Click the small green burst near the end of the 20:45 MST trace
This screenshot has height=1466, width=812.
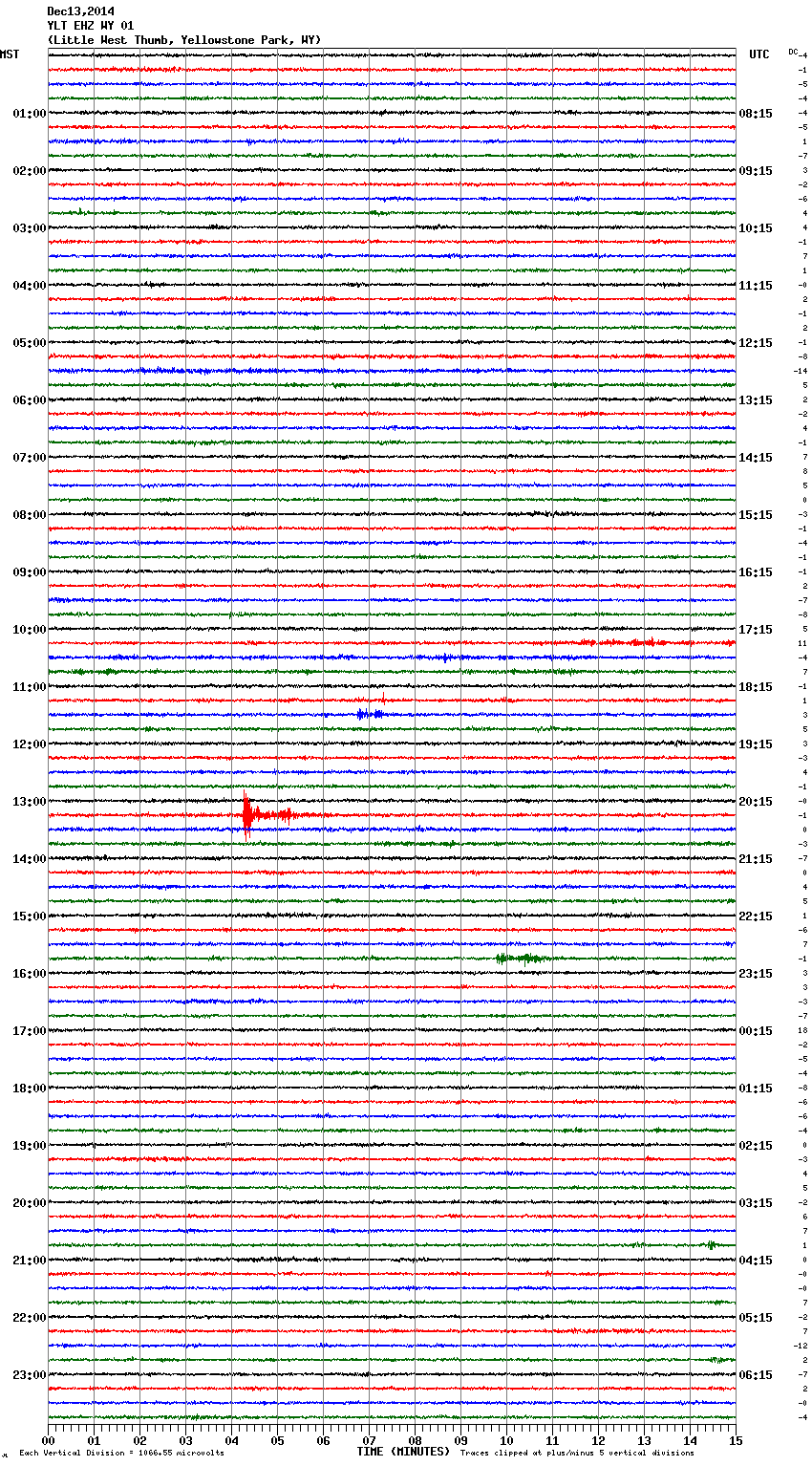[711, 1244]
